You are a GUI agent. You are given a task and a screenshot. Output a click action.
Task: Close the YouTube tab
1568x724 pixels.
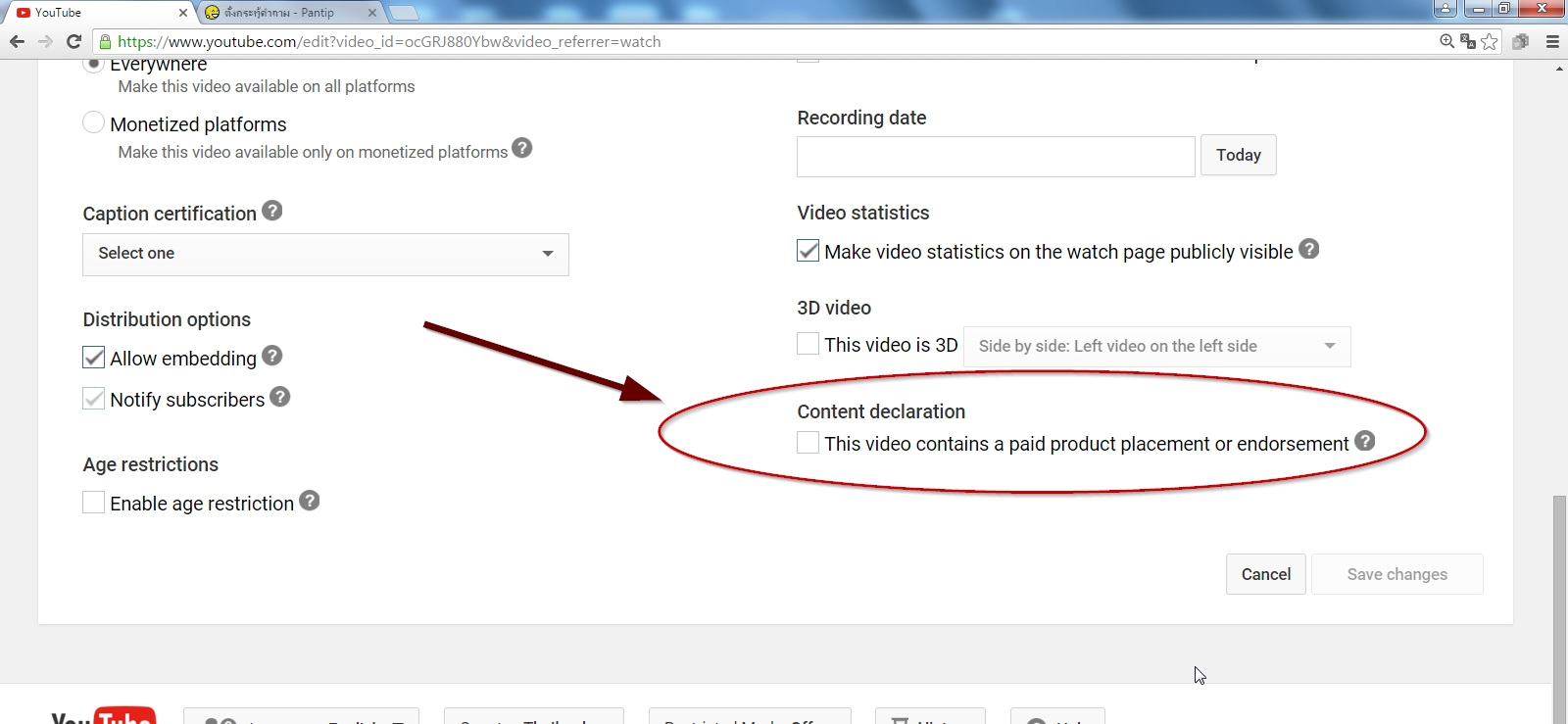click(x=183, y=13)
